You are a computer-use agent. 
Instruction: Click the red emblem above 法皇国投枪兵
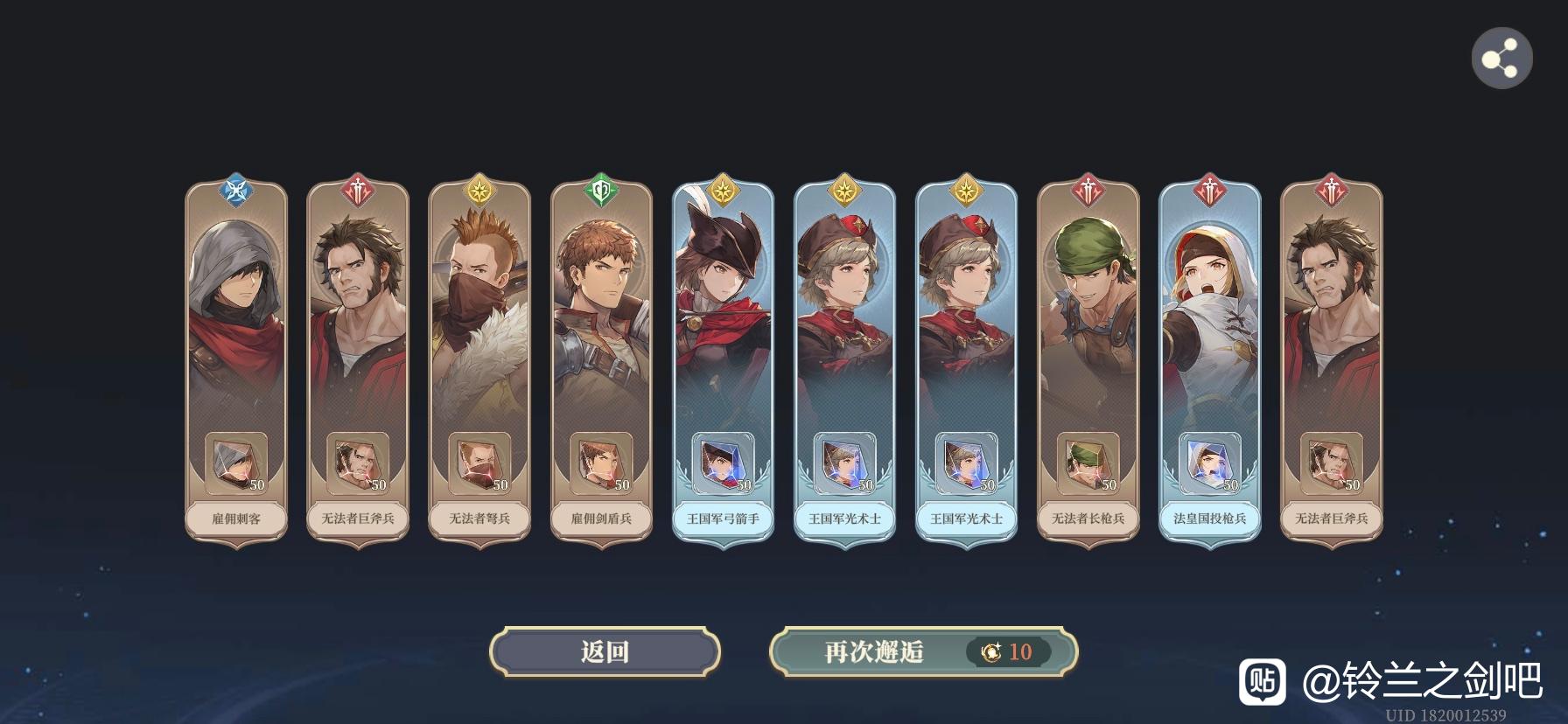tap(1210, 190)
